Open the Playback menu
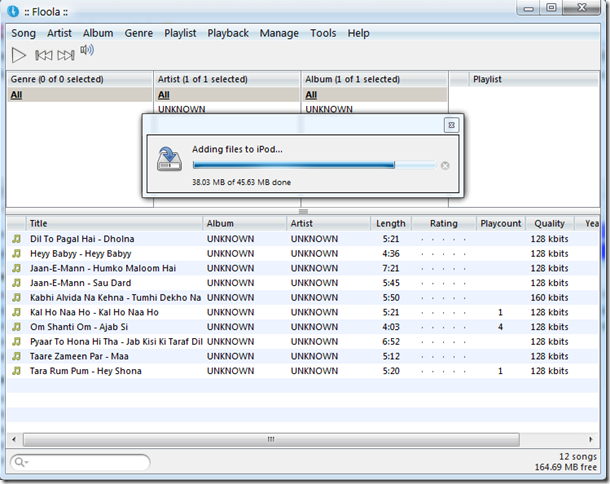This screenshot has width=610, height=484. click(228, 33)
